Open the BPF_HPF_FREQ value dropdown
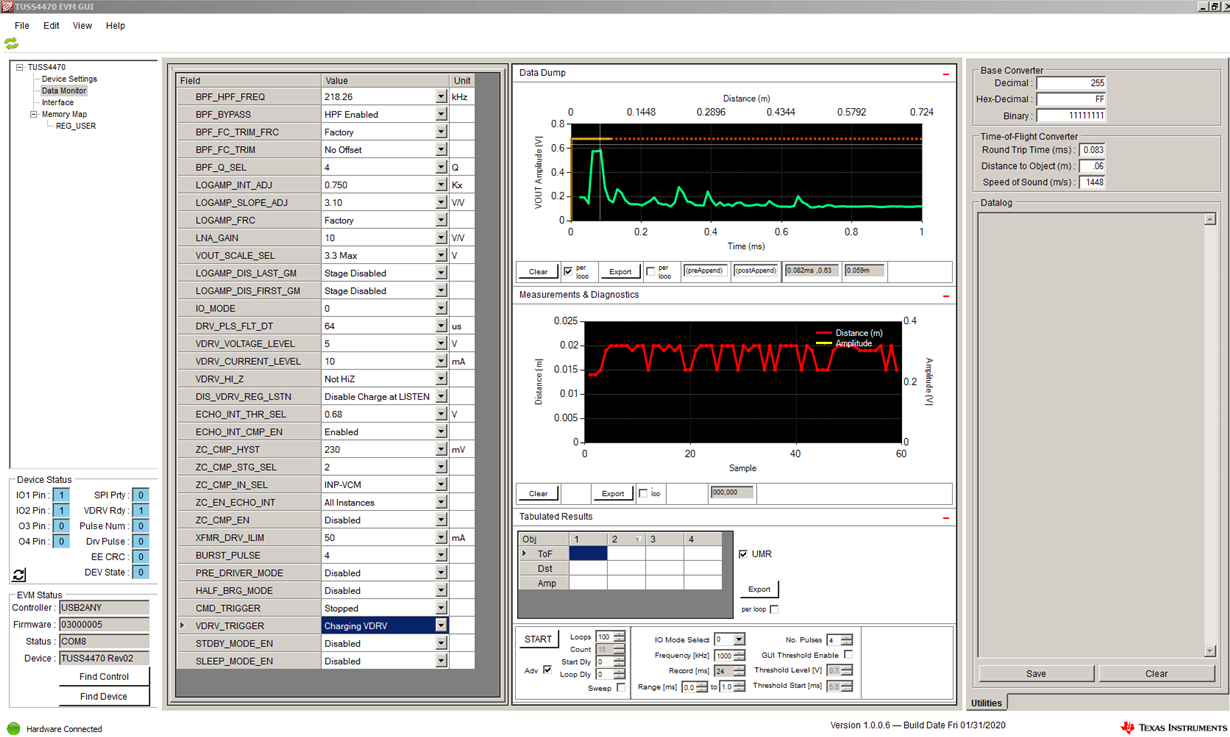This screenshot has width=1230, height=737. tap(441, 97)
